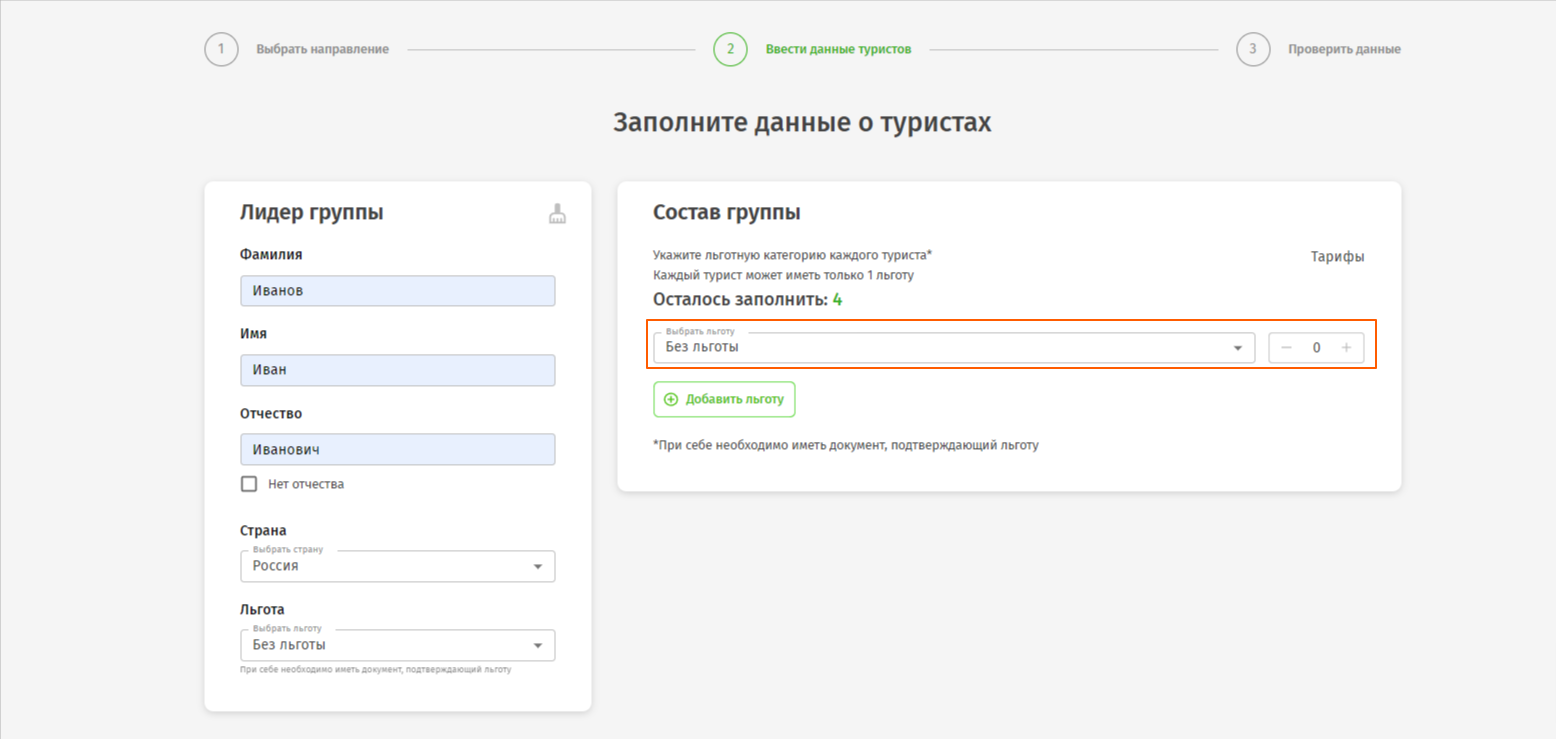The height and width of the screenshot is (739, 1556).
Task: Click the tourist count number field
Action: point(1316,347)
